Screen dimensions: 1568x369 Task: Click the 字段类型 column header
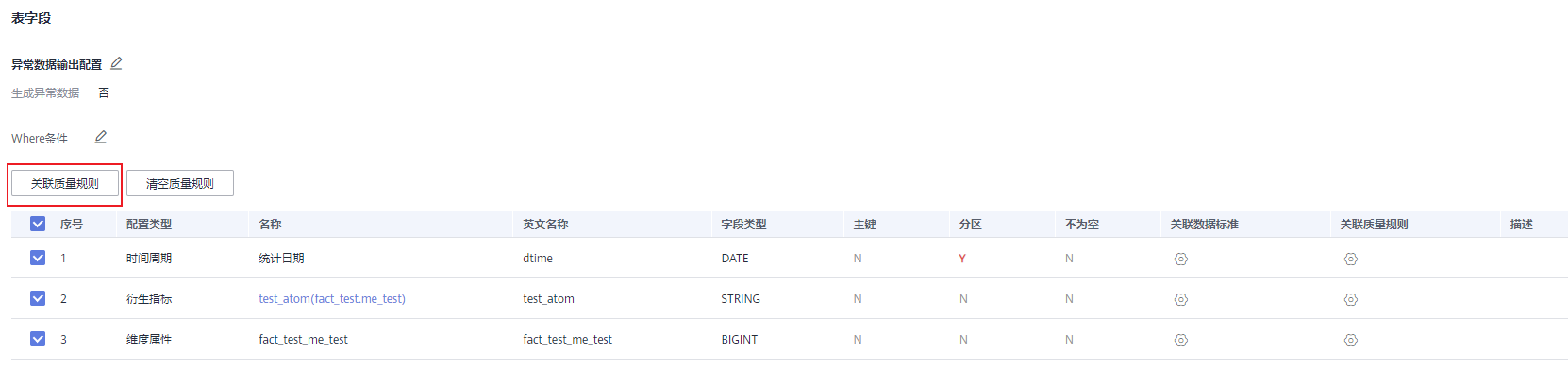pyautogui.click(x=743, y=225)
